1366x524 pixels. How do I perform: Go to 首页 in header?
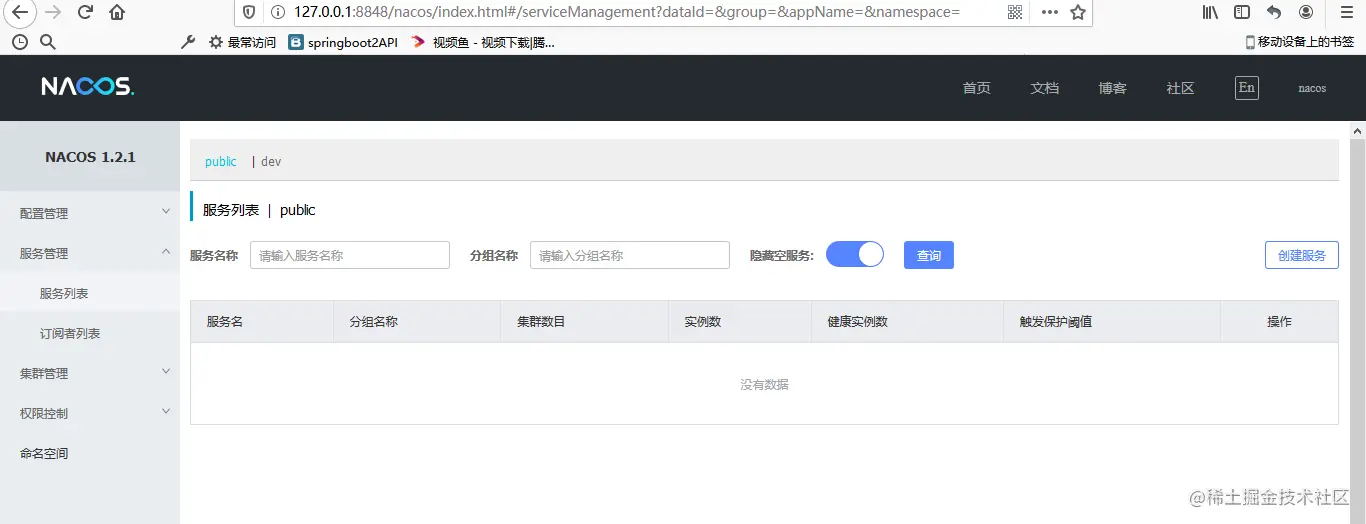[976, 88]
